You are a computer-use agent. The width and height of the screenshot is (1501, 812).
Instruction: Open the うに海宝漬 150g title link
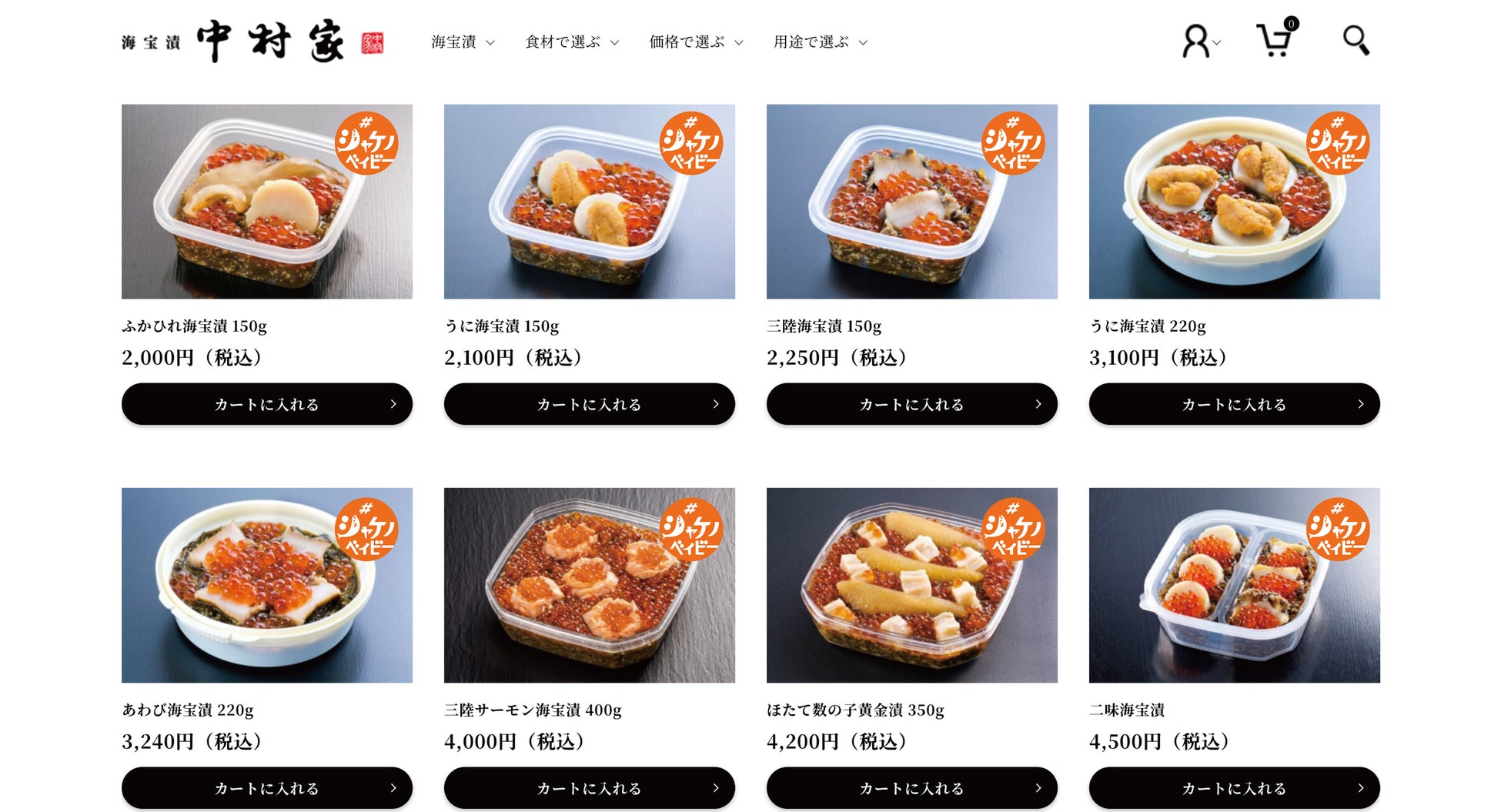click(502, 326)
